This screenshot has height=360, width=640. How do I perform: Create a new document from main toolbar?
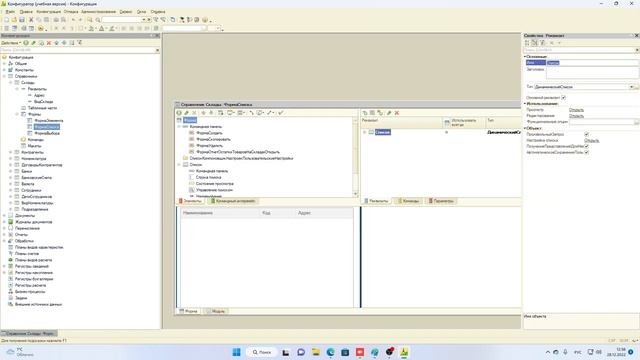pos(7,20)
